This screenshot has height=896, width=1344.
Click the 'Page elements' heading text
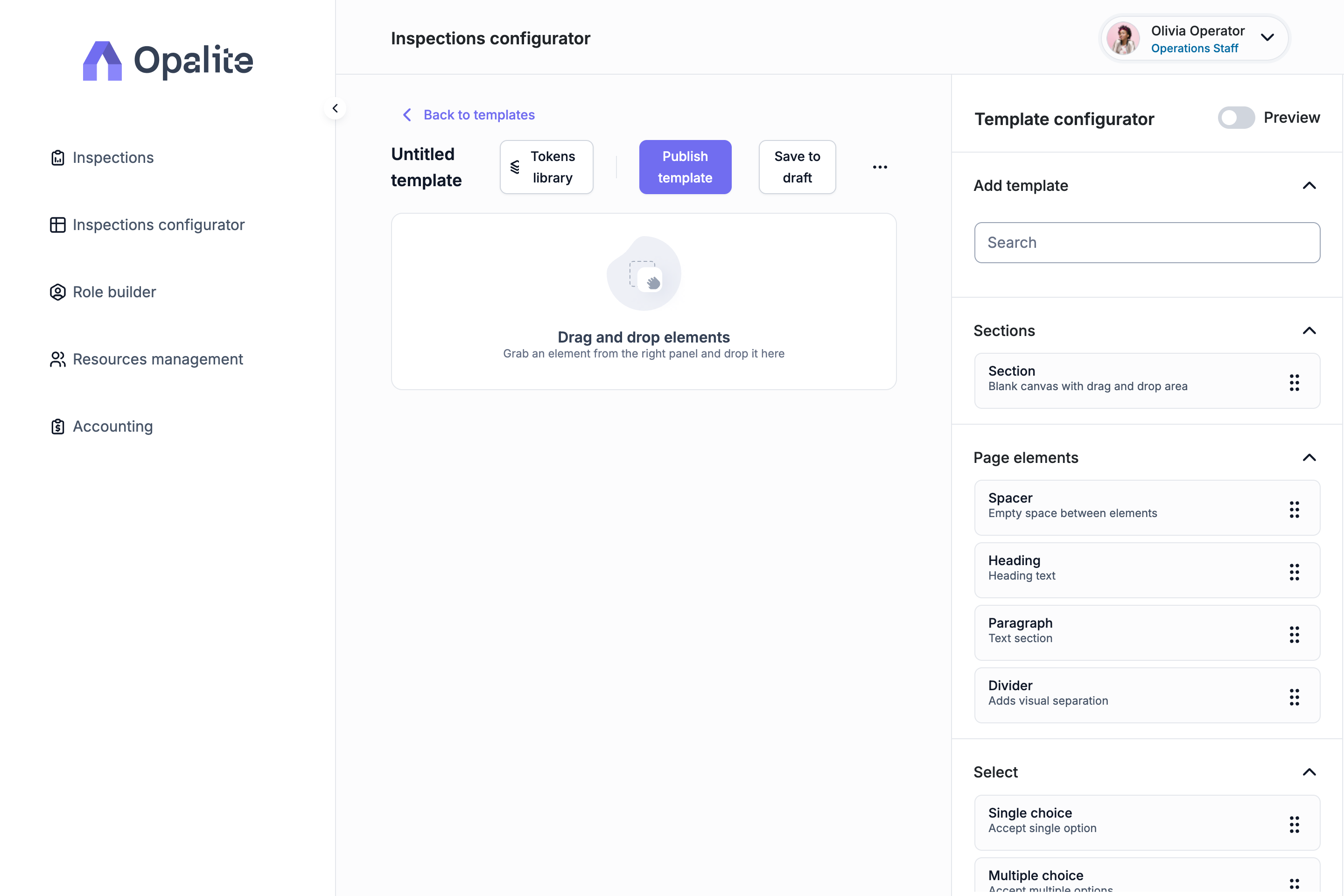point(1026,458)
